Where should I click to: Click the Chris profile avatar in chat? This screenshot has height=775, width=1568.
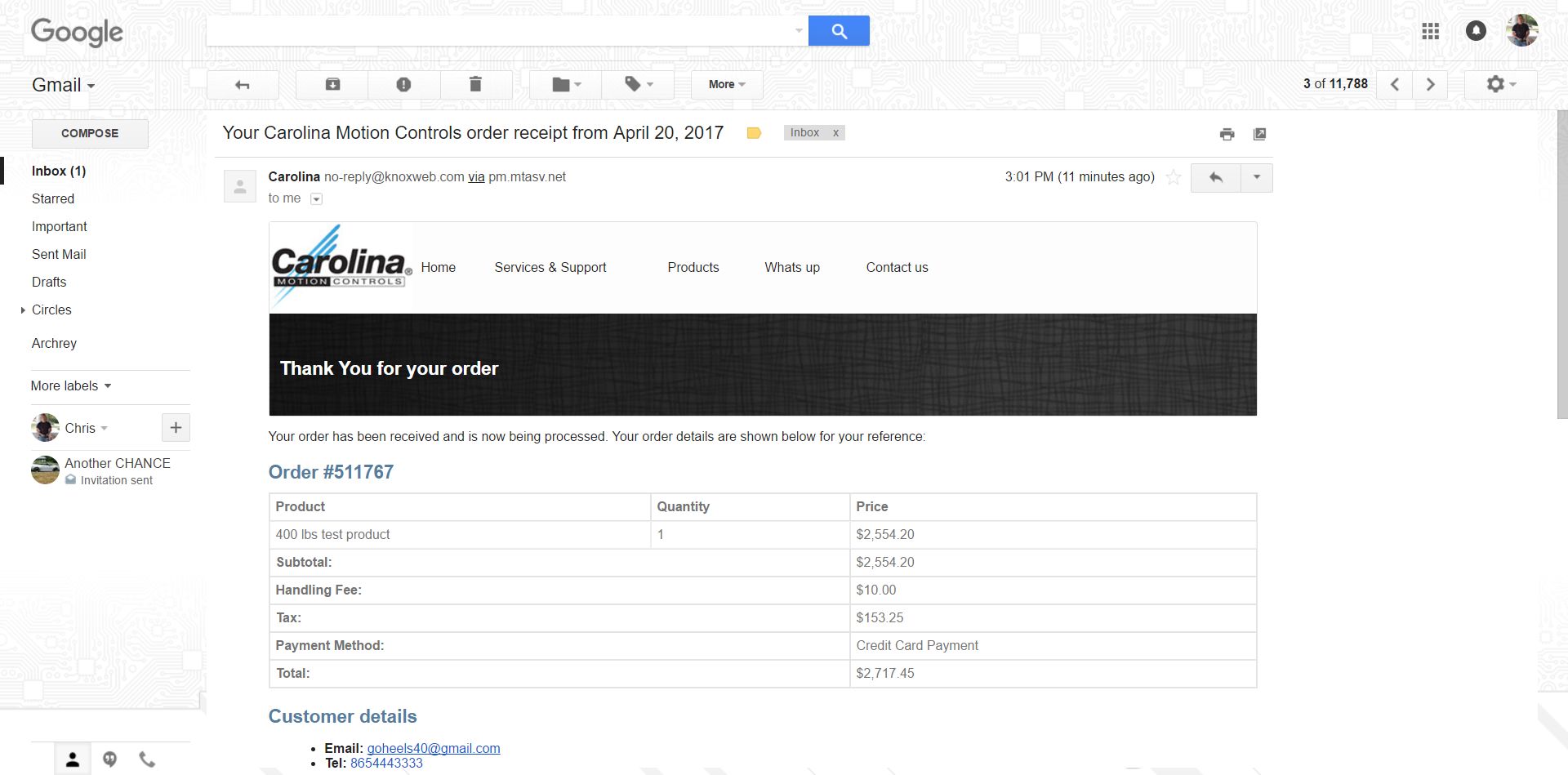coord(45,428)
